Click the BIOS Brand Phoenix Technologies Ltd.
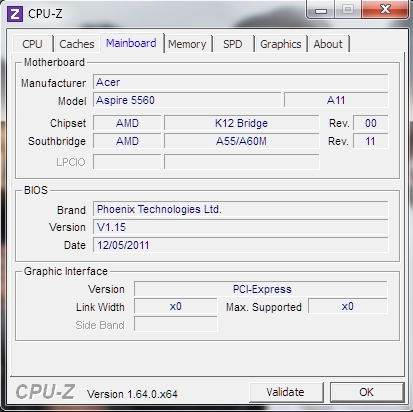This screenshot has height=412, width=413. coord(241,209)
